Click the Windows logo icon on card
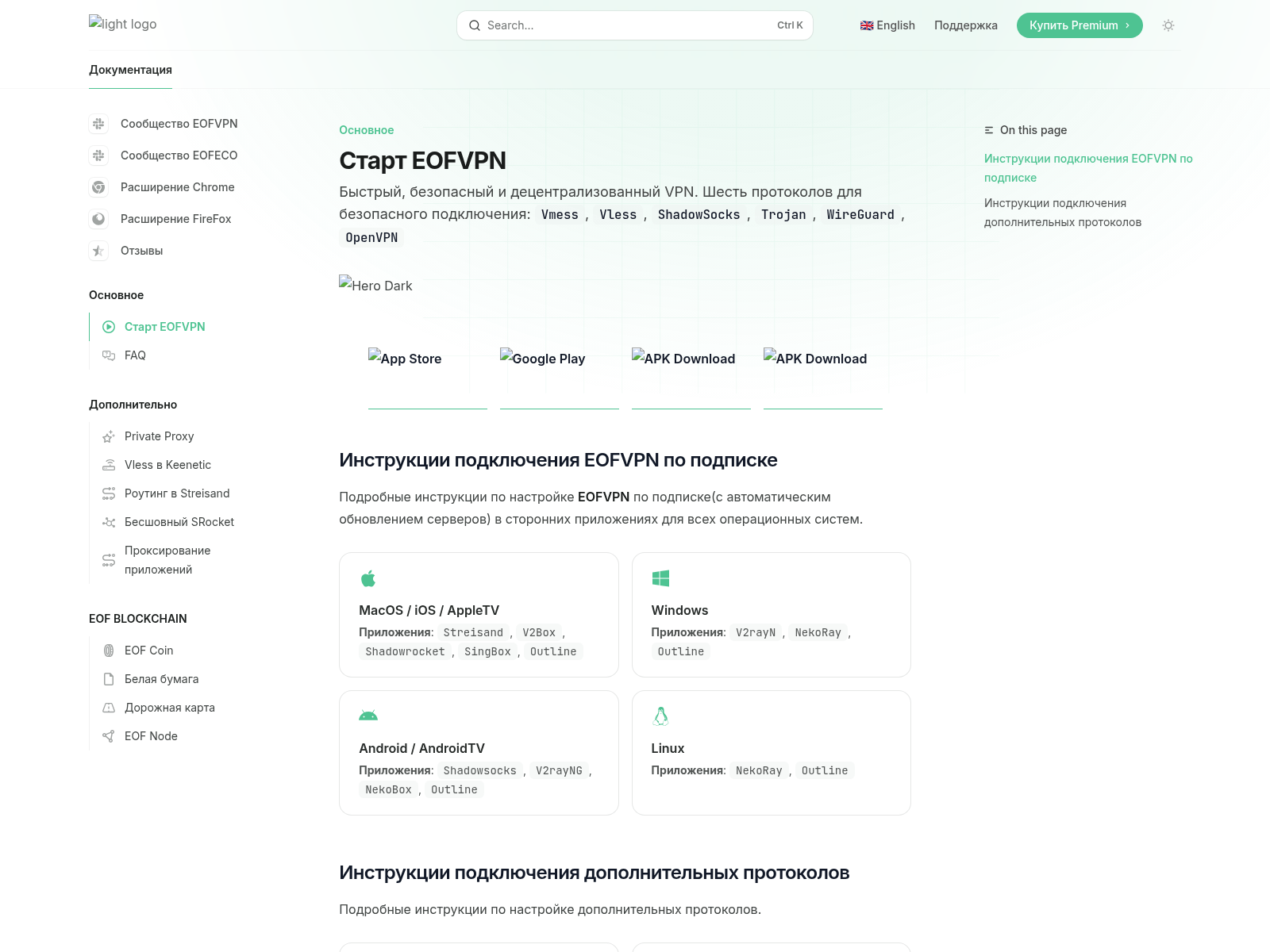The width and height of the screenshot is (1270, 952). click(x=660, y=578)
